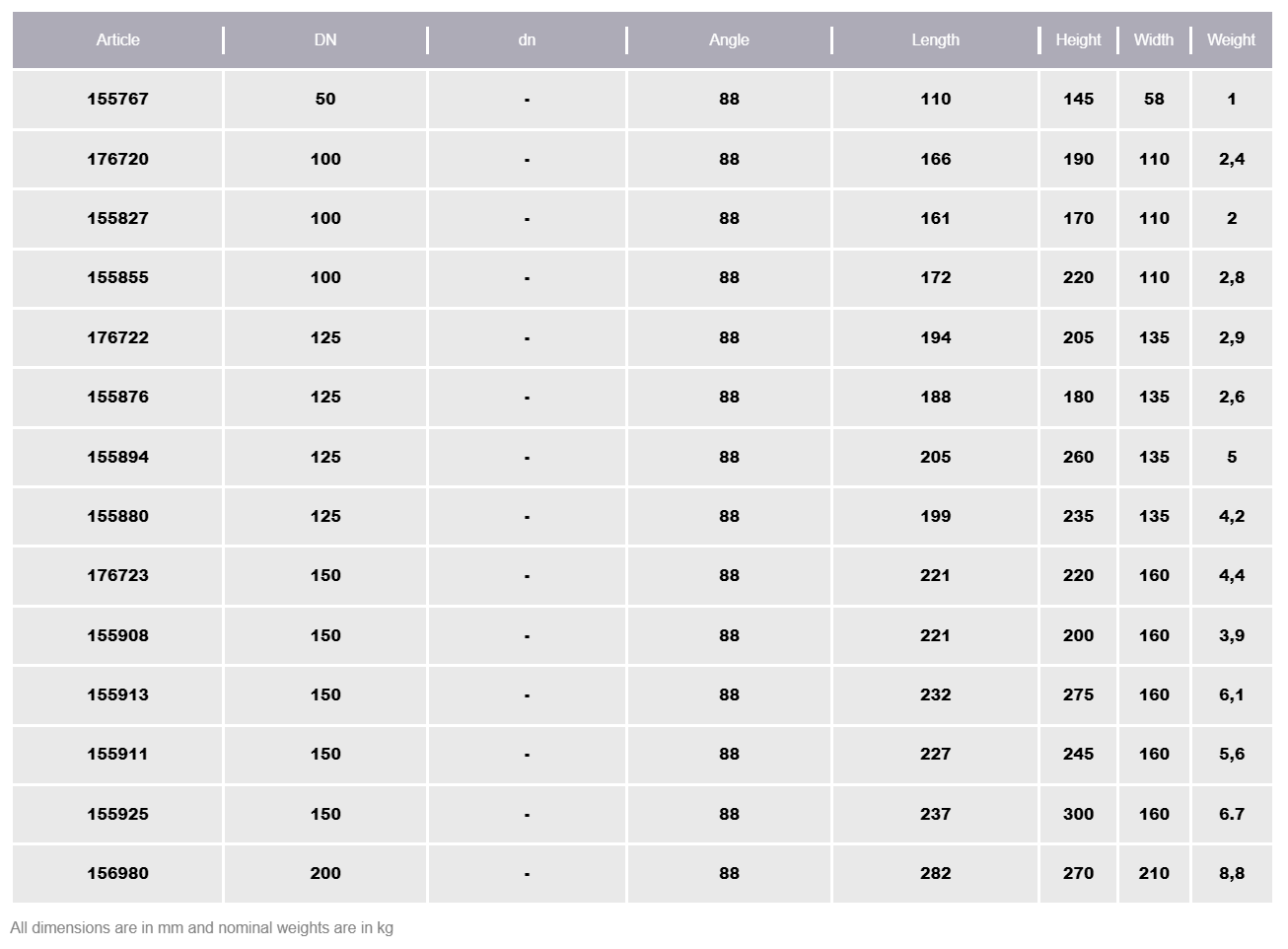Click the Length column header
The image size is (1288, 949).
pos(935,40)
